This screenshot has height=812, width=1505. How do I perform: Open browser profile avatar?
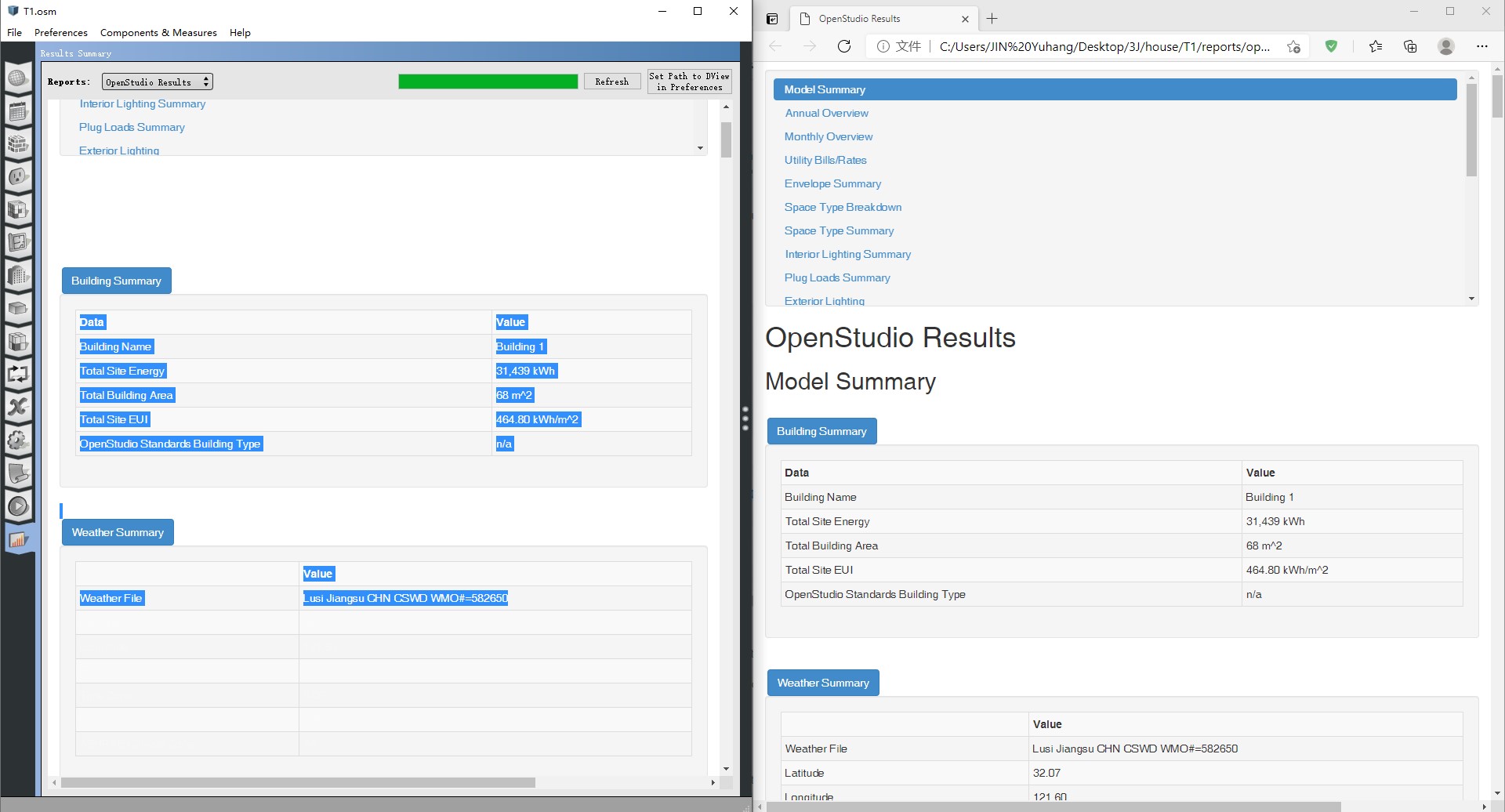click(1446, 46)
